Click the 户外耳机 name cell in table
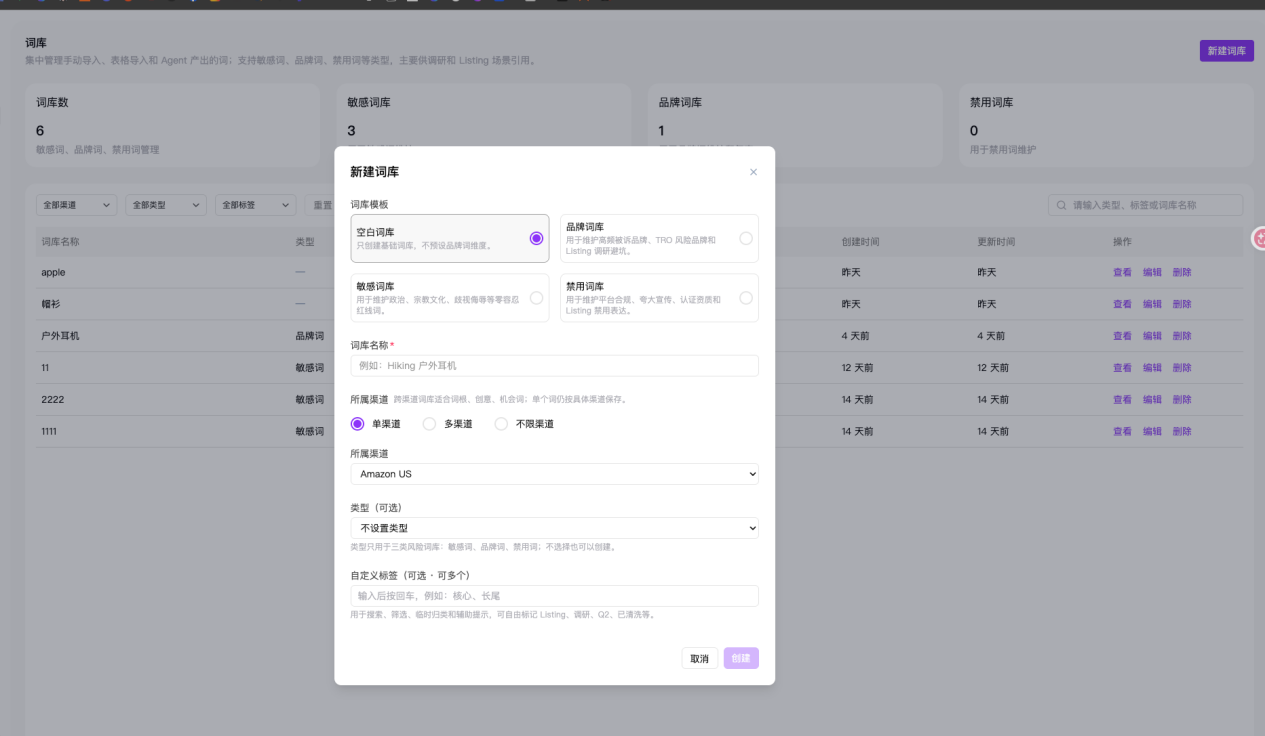Screen dimensions: 1265x736 point(60,336)
